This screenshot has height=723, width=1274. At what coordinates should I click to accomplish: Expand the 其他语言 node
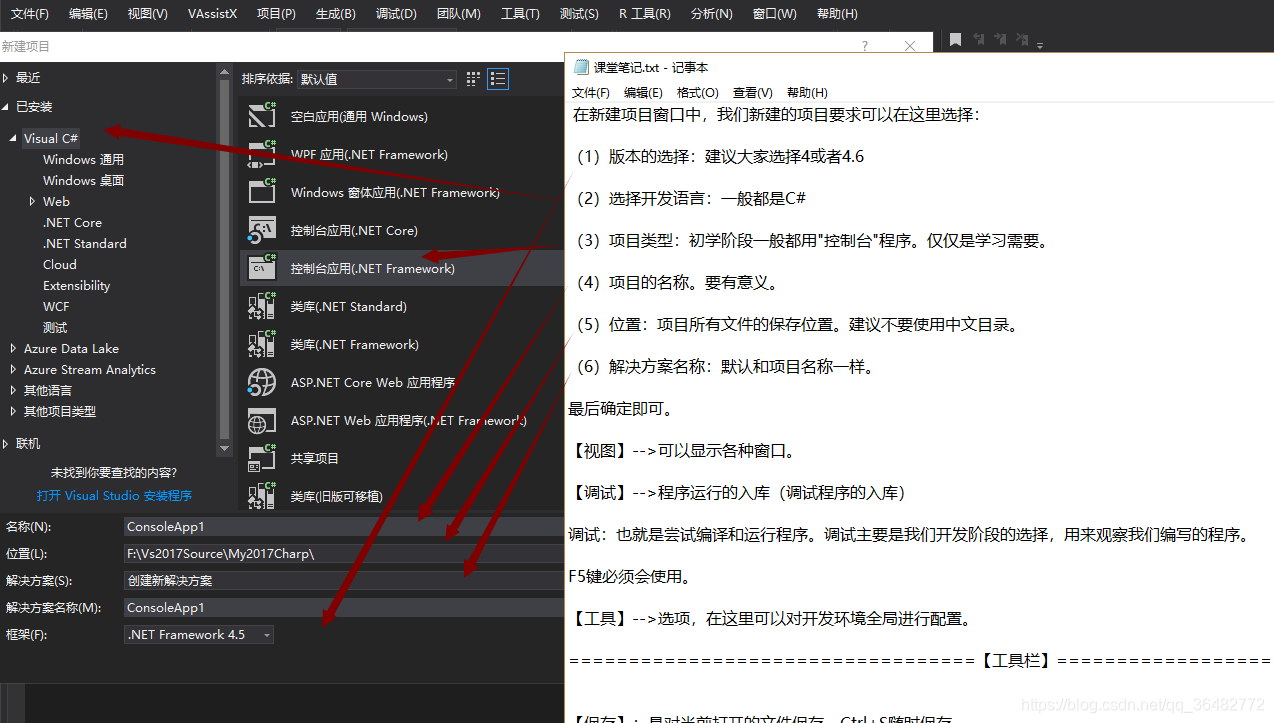(x=13, y=390)
